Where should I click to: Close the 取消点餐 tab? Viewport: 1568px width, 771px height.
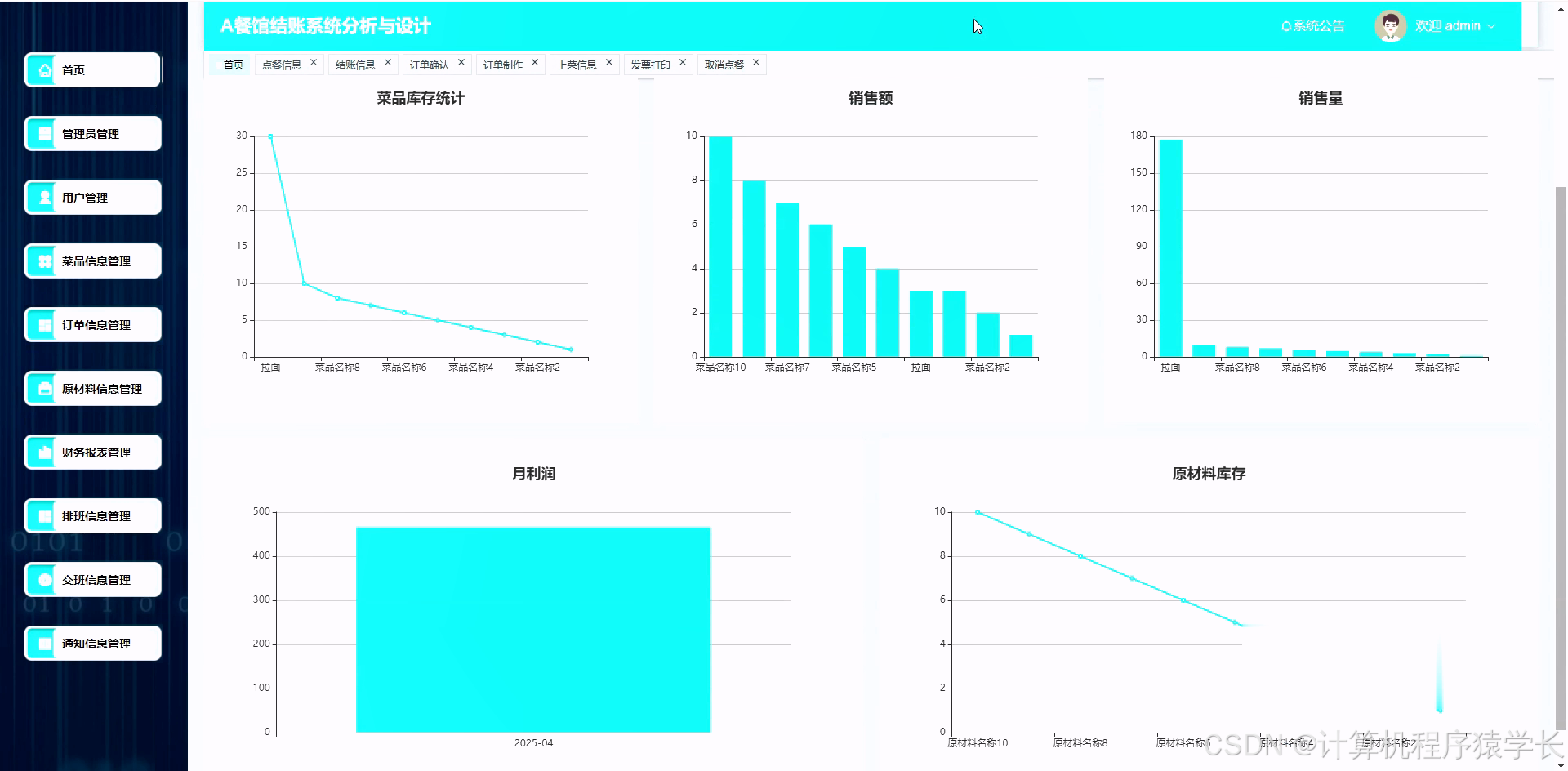[756, 62]
